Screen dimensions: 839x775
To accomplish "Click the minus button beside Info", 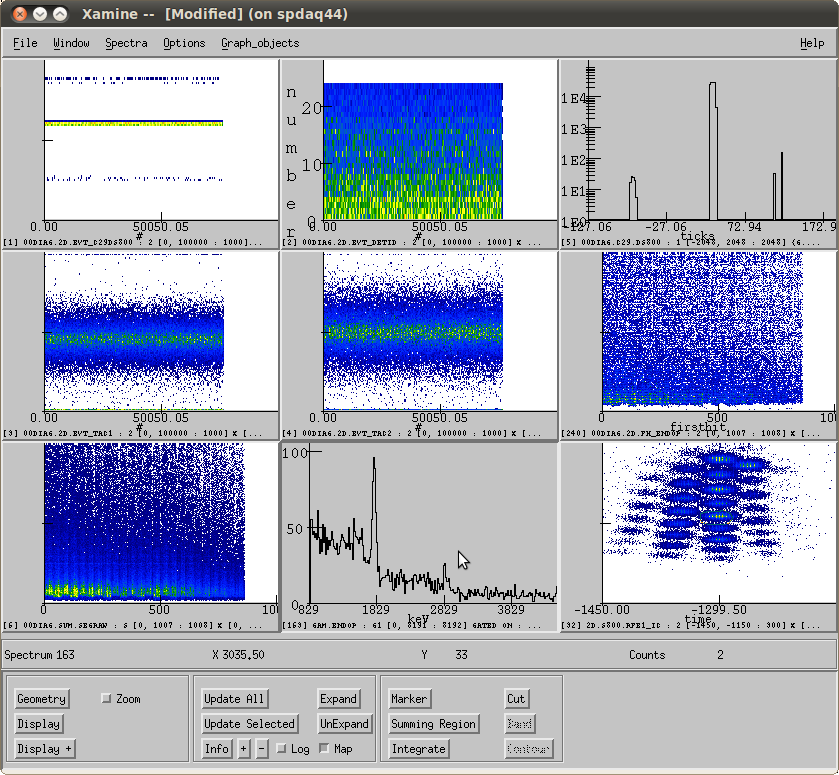I will tap(262, 749).
